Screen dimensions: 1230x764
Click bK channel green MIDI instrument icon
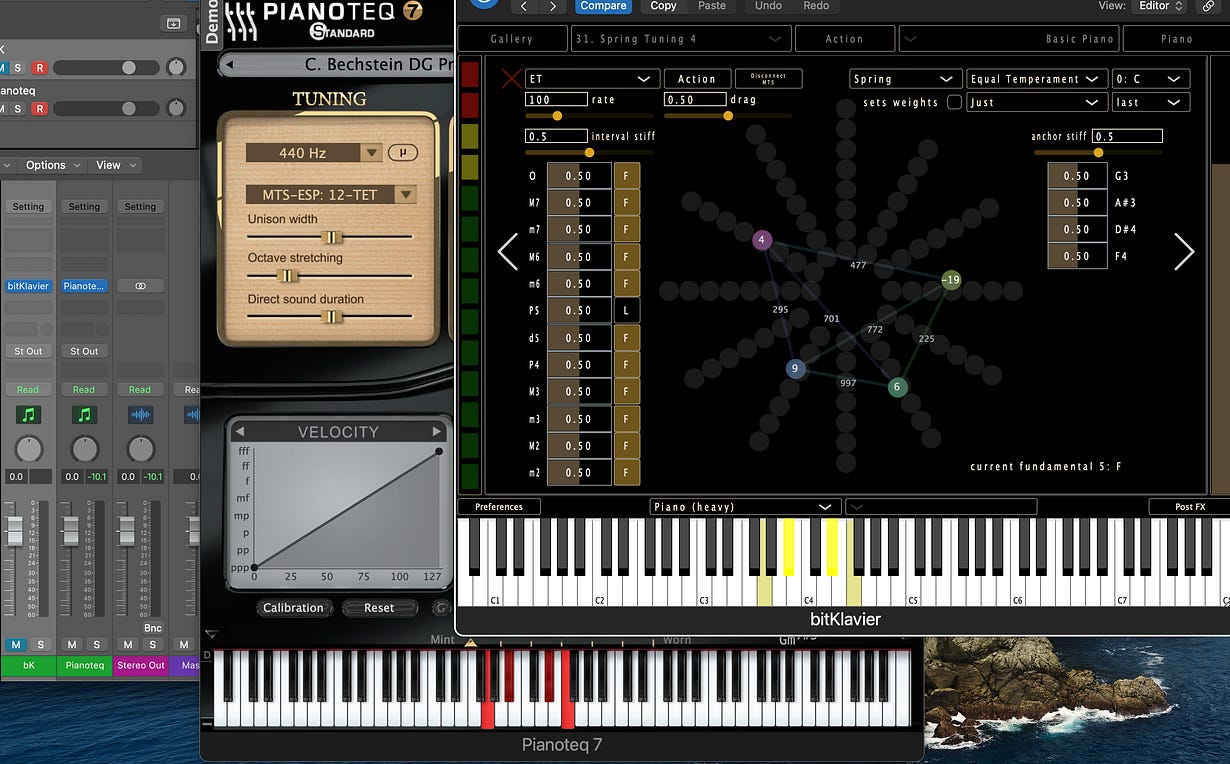[28, 414]
